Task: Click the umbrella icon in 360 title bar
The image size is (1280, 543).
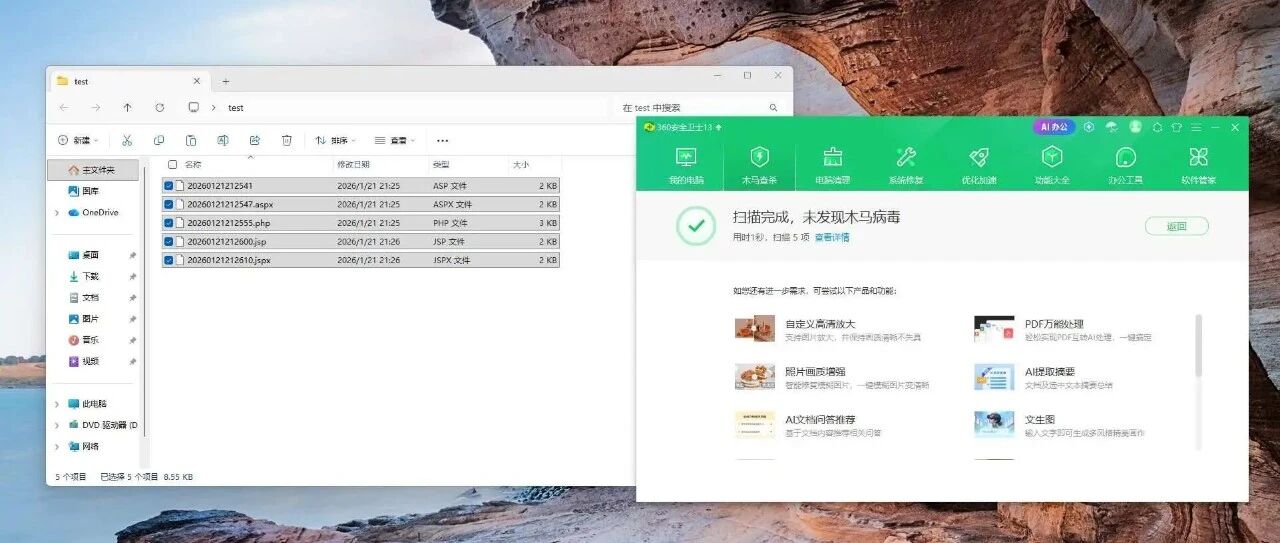Action: click(1112, 127)
